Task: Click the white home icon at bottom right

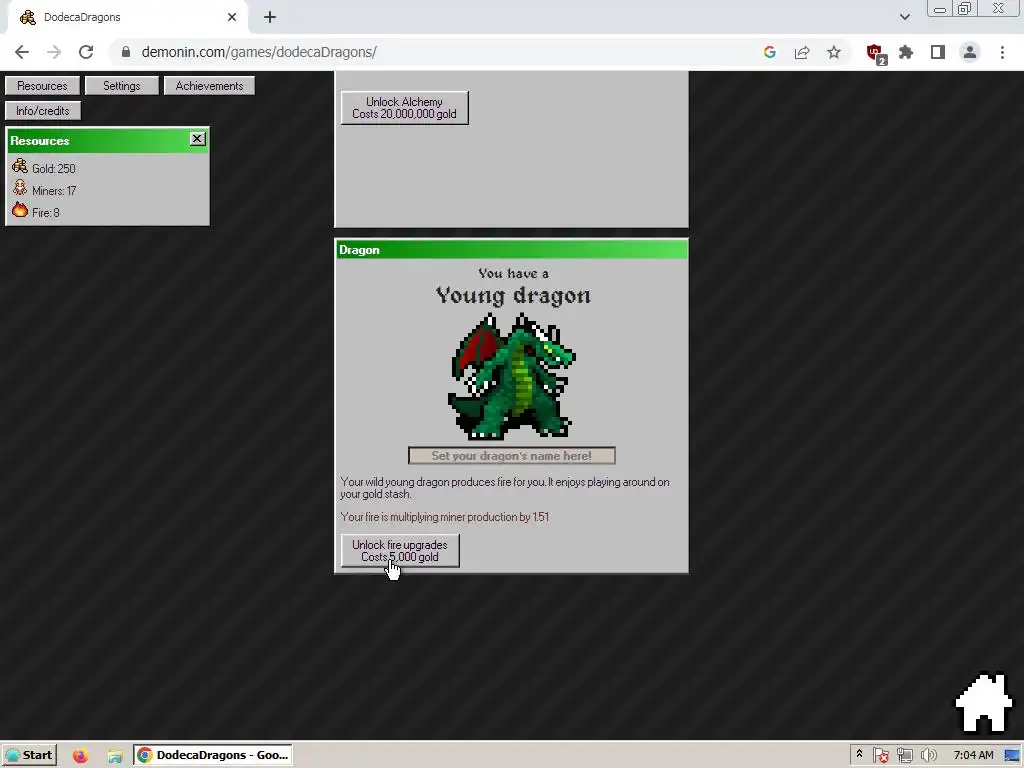Action: (984, 703)
